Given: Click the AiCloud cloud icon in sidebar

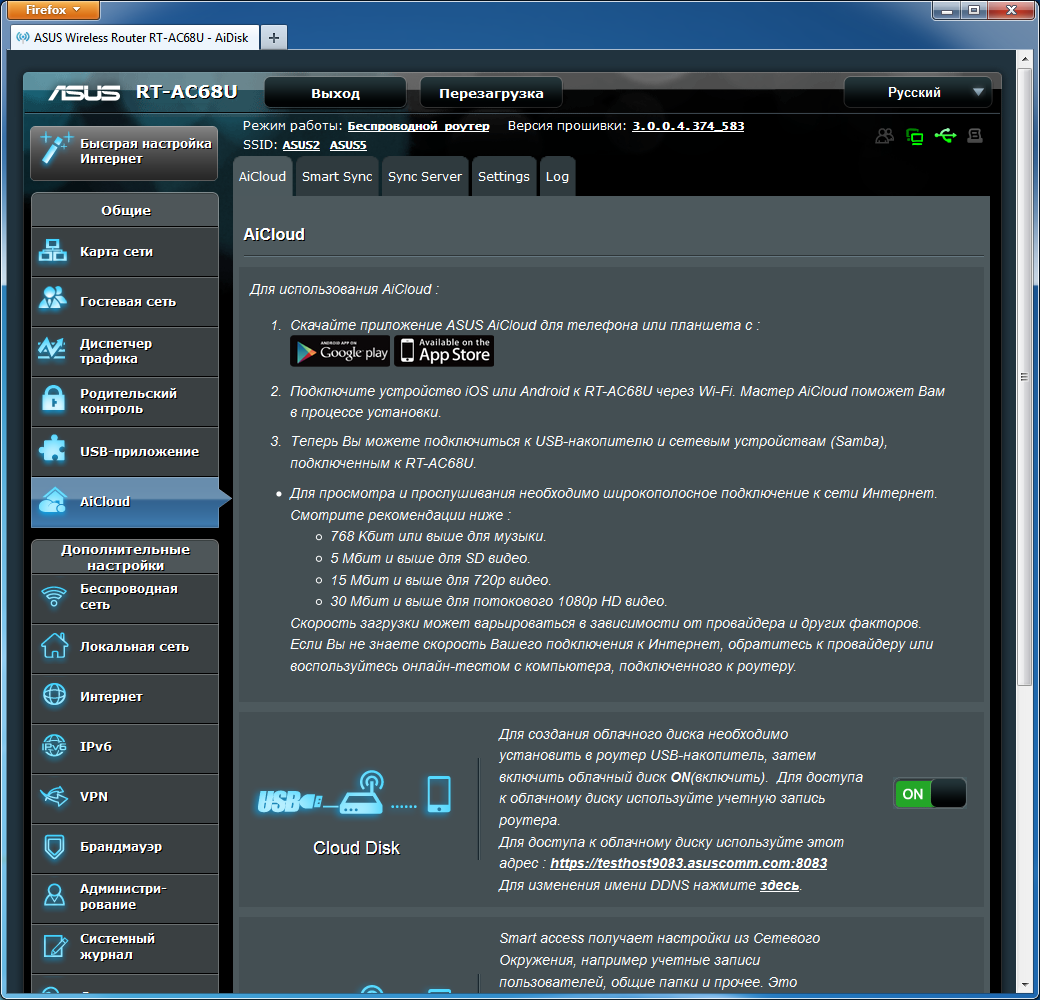Looking at the screenshot, I should 53,501.
